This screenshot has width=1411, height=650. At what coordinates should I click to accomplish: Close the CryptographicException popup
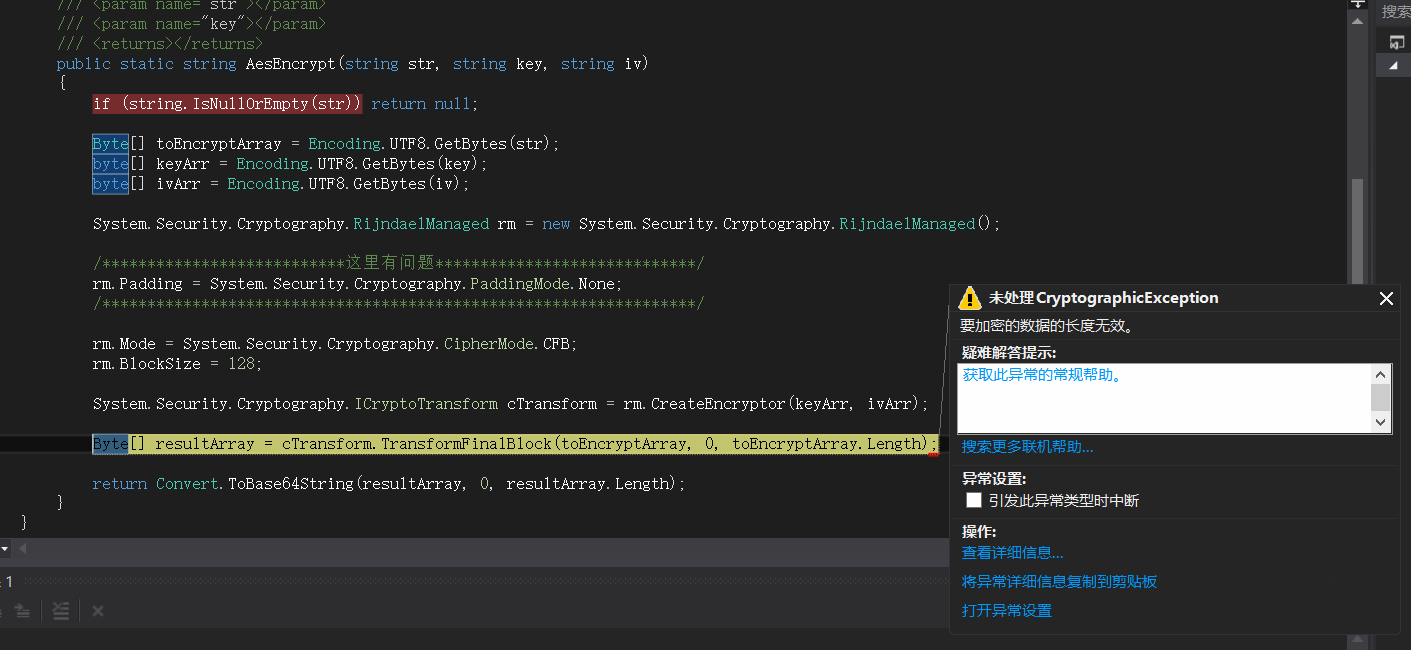click(x=1386, y=298)
